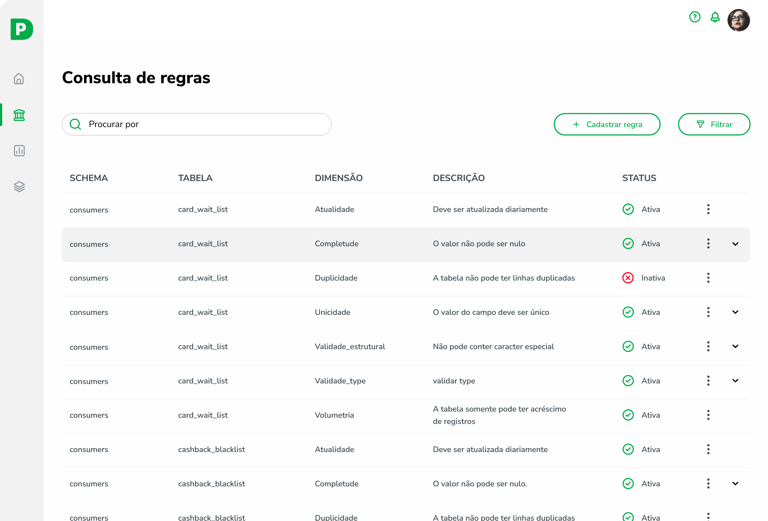
Task: Expand the Validade_estrutural rule row
Action: (x=735, y=347)
